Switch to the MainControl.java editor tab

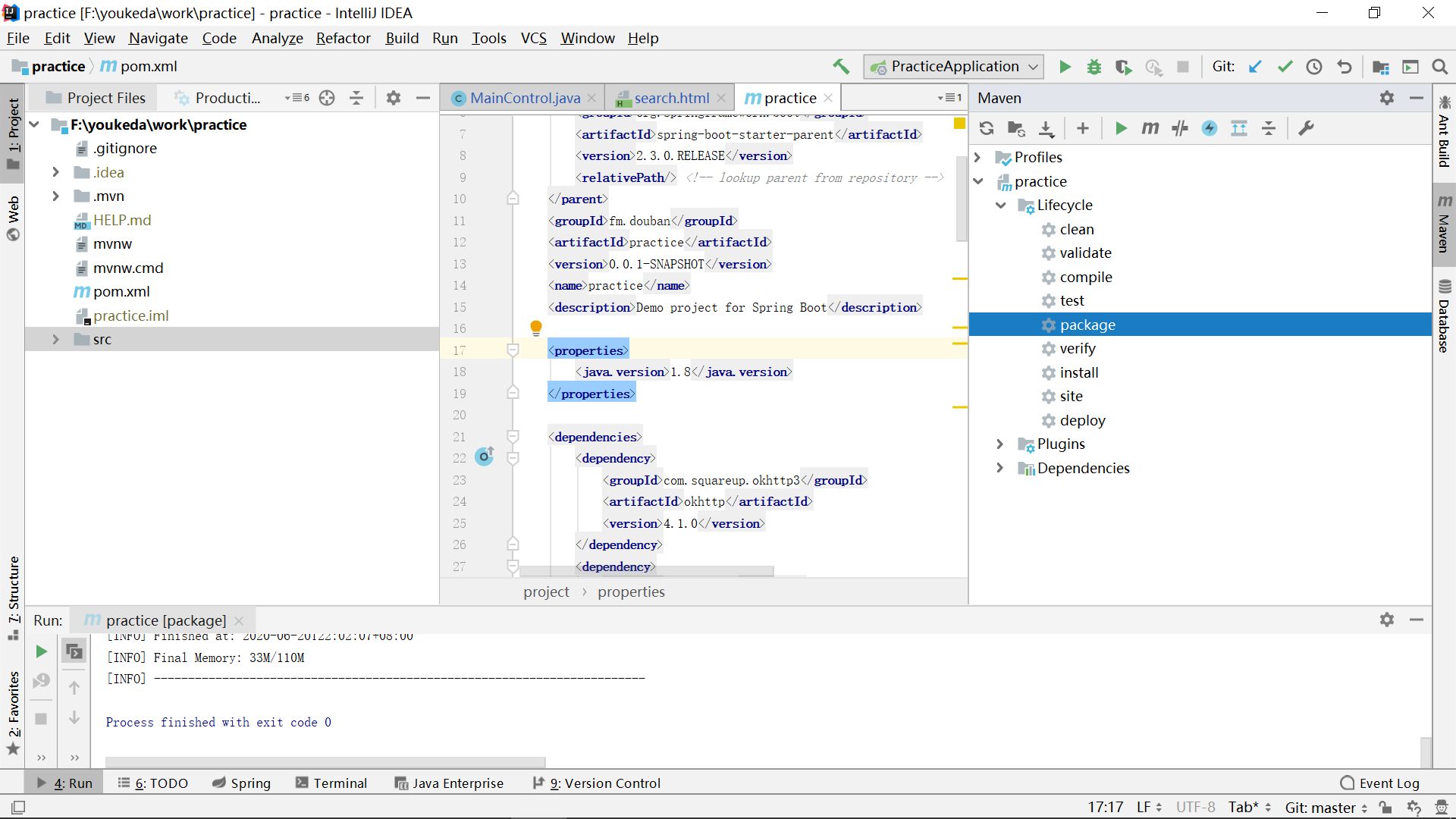pos(524,98)
